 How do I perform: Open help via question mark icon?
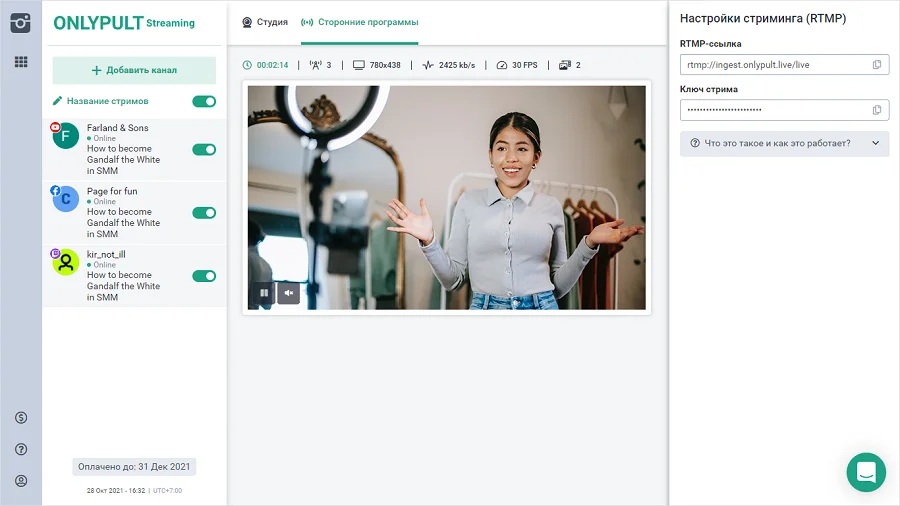[x=21, y=449]
